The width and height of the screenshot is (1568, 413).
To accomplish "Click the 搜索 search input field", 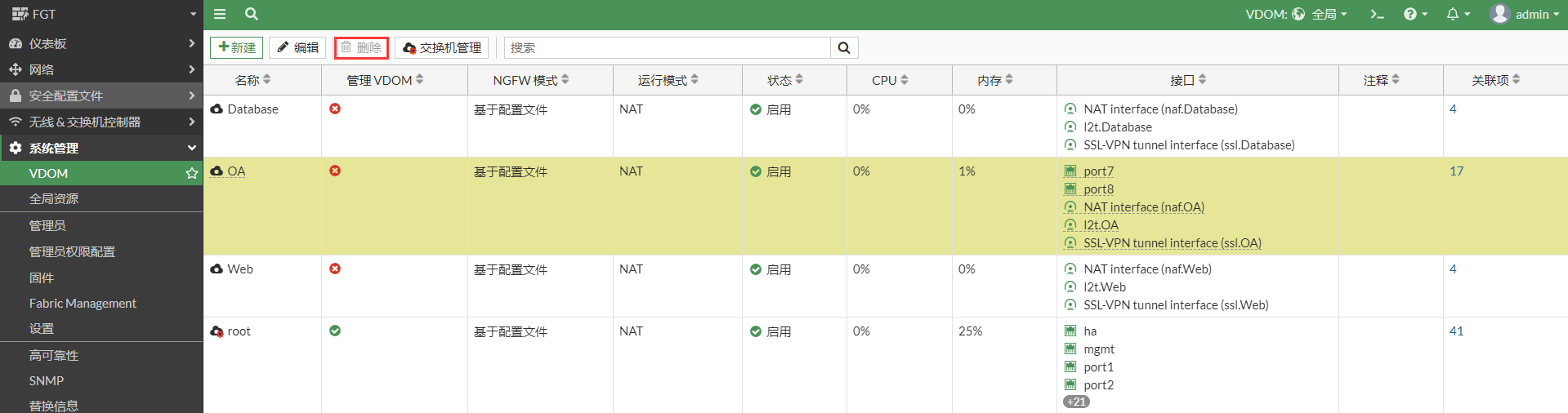I will (667, 48).
